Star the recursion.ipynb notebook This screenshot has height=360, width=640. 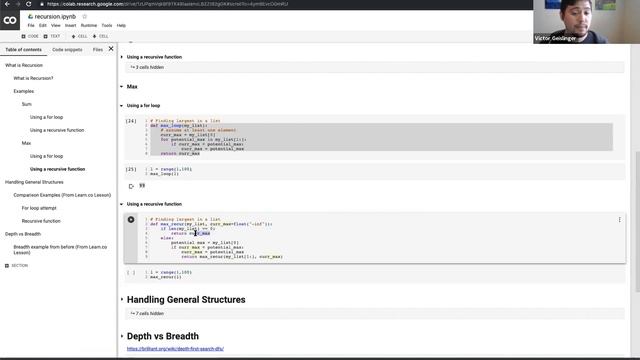pos(84,16)
